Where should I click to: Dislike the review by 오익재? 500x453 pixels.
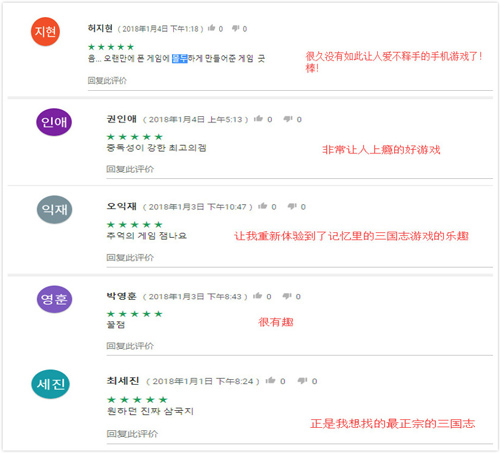pyautogui.click(x=292, y=206)
